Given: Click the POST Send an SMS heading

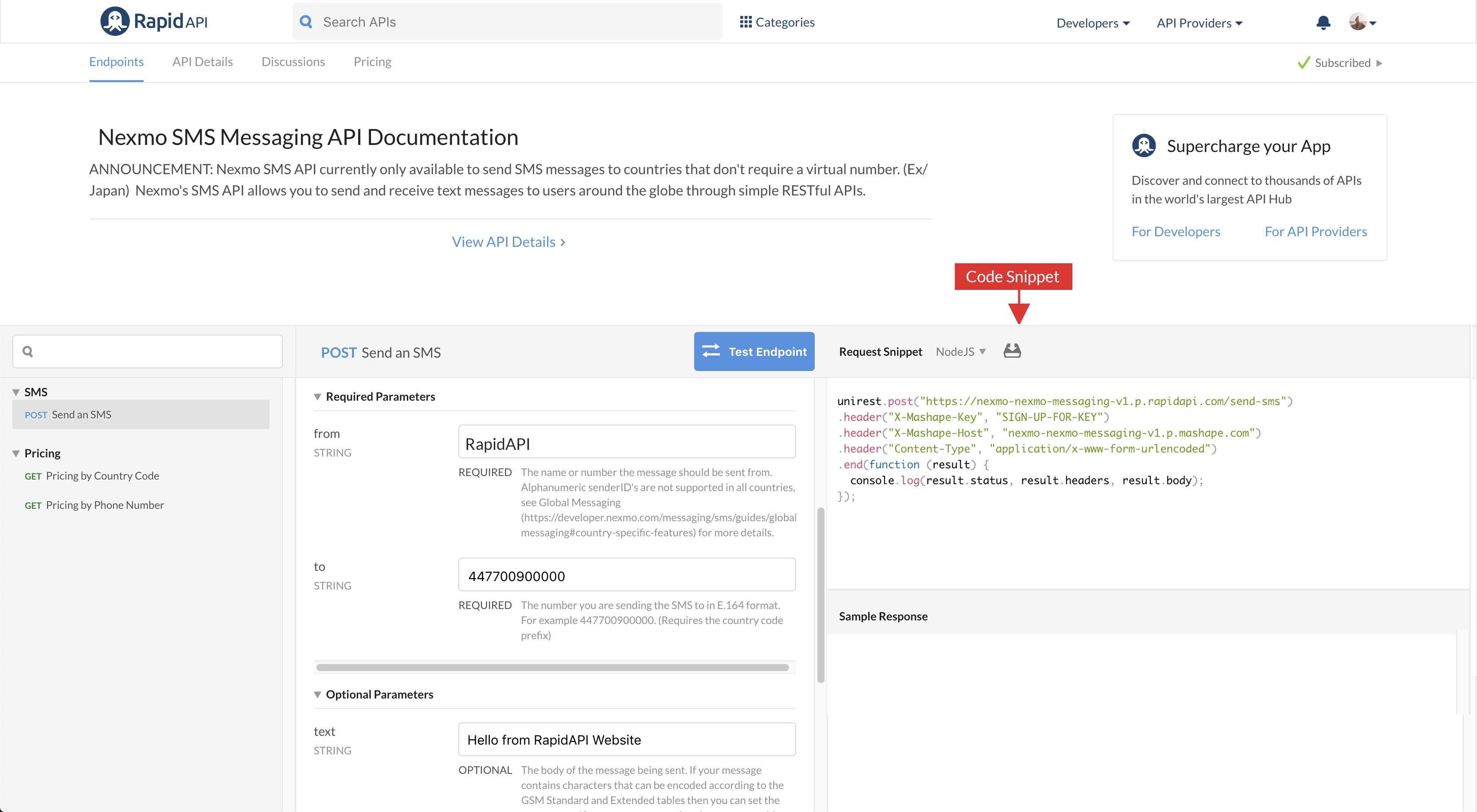Looking at the screenshot, I should pos(381,353).
